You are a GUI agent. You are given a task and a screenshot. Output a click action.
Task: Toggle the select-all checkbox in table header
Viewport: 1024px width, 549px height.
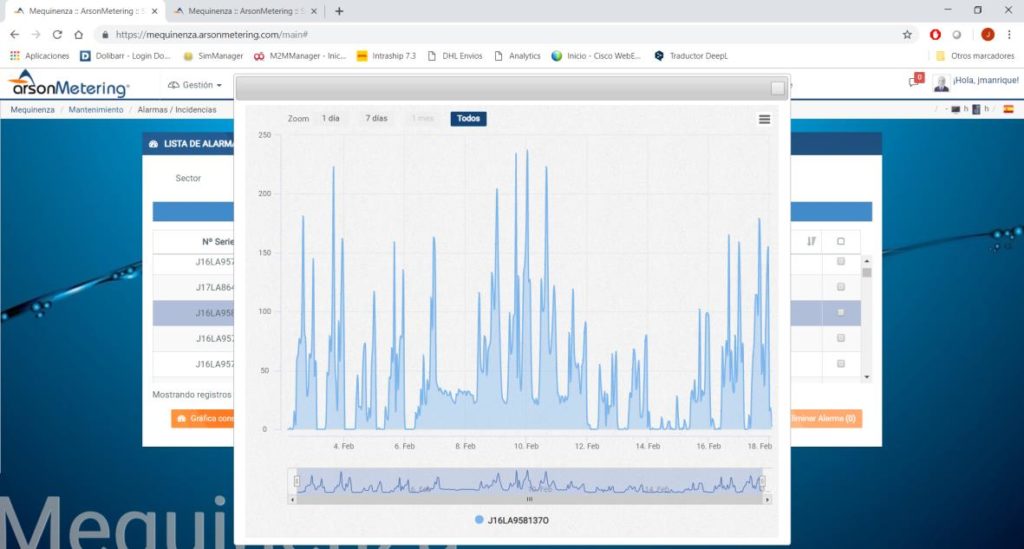(x=840, y=241)
